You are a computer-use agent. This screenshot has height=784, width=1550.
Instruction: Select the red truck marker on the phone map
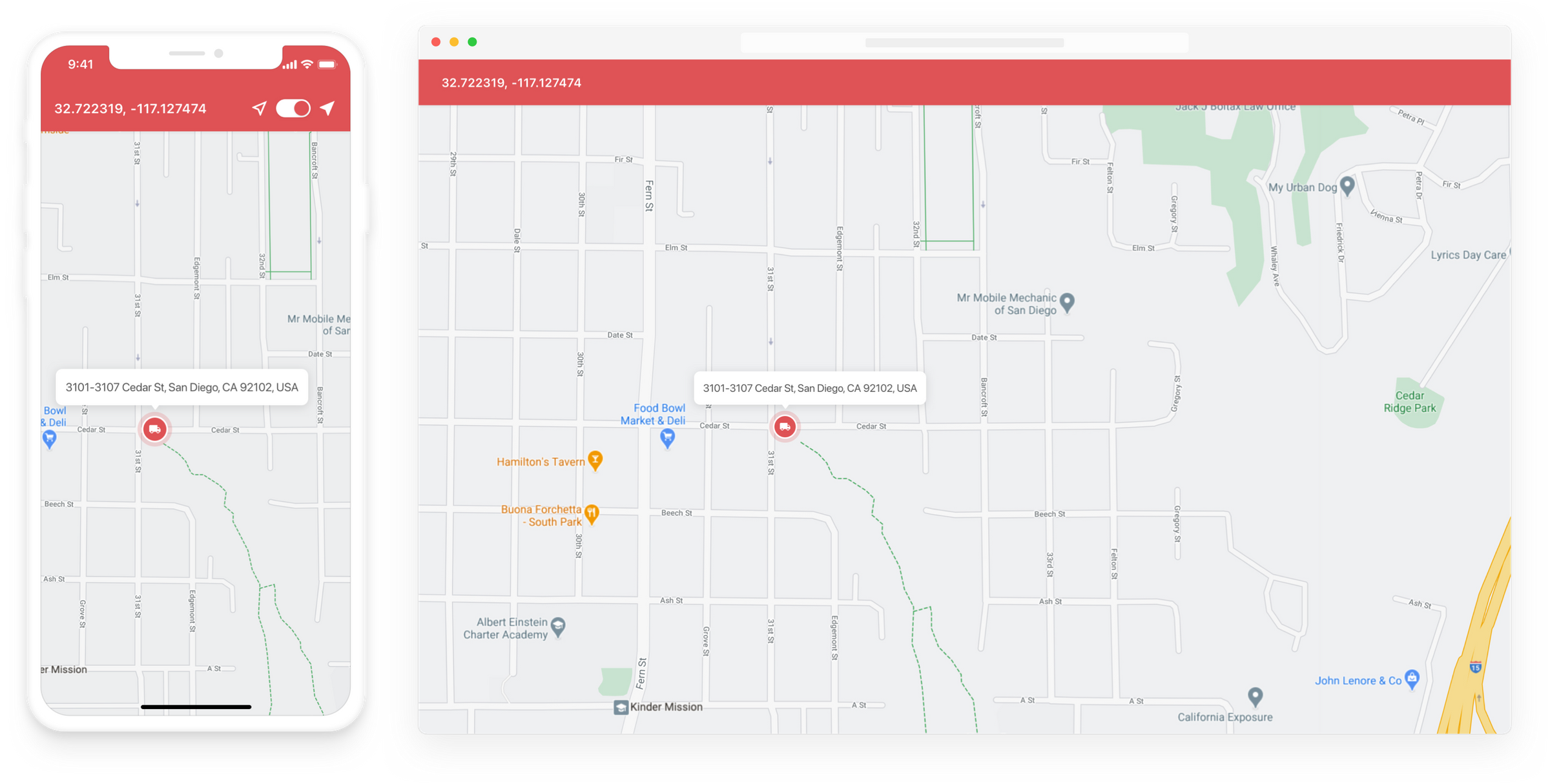coord(154,429)
